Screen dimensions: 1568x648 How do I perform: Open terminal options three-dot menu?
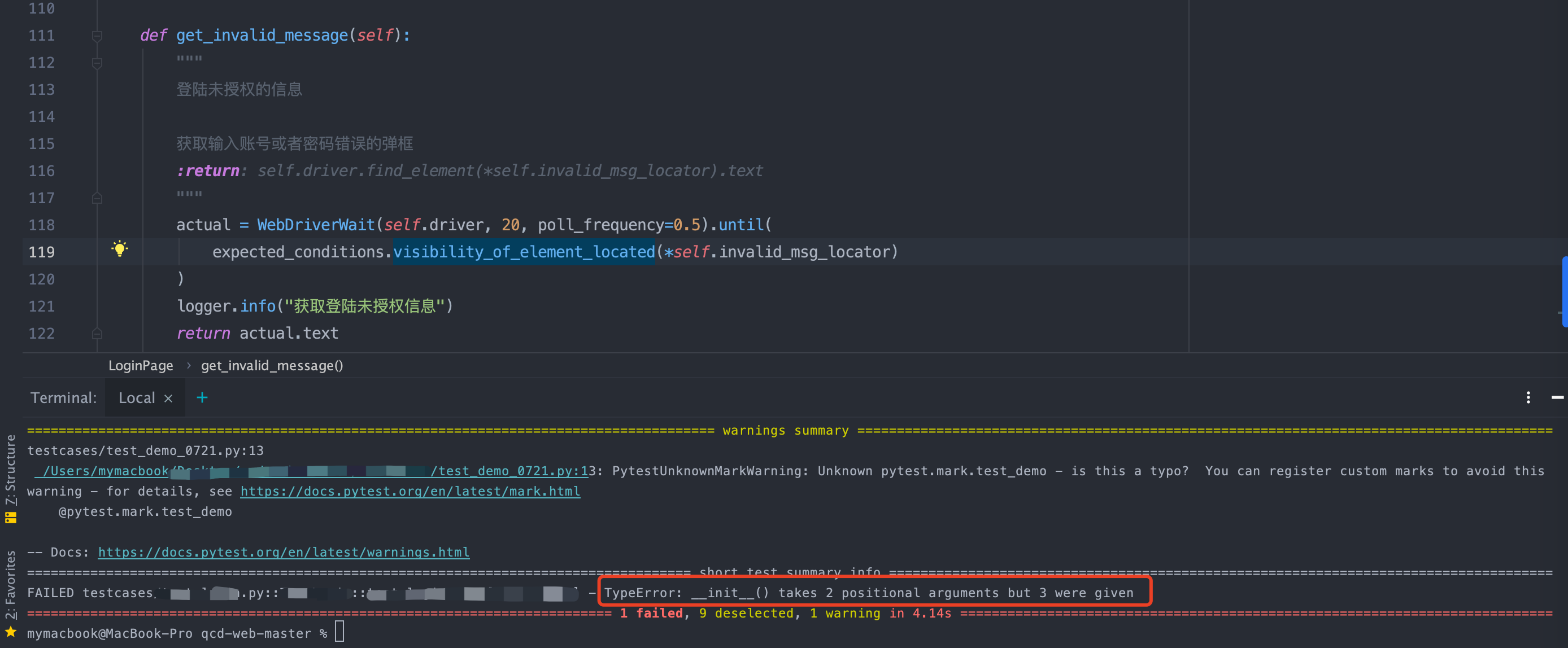tap(1528, 398)
